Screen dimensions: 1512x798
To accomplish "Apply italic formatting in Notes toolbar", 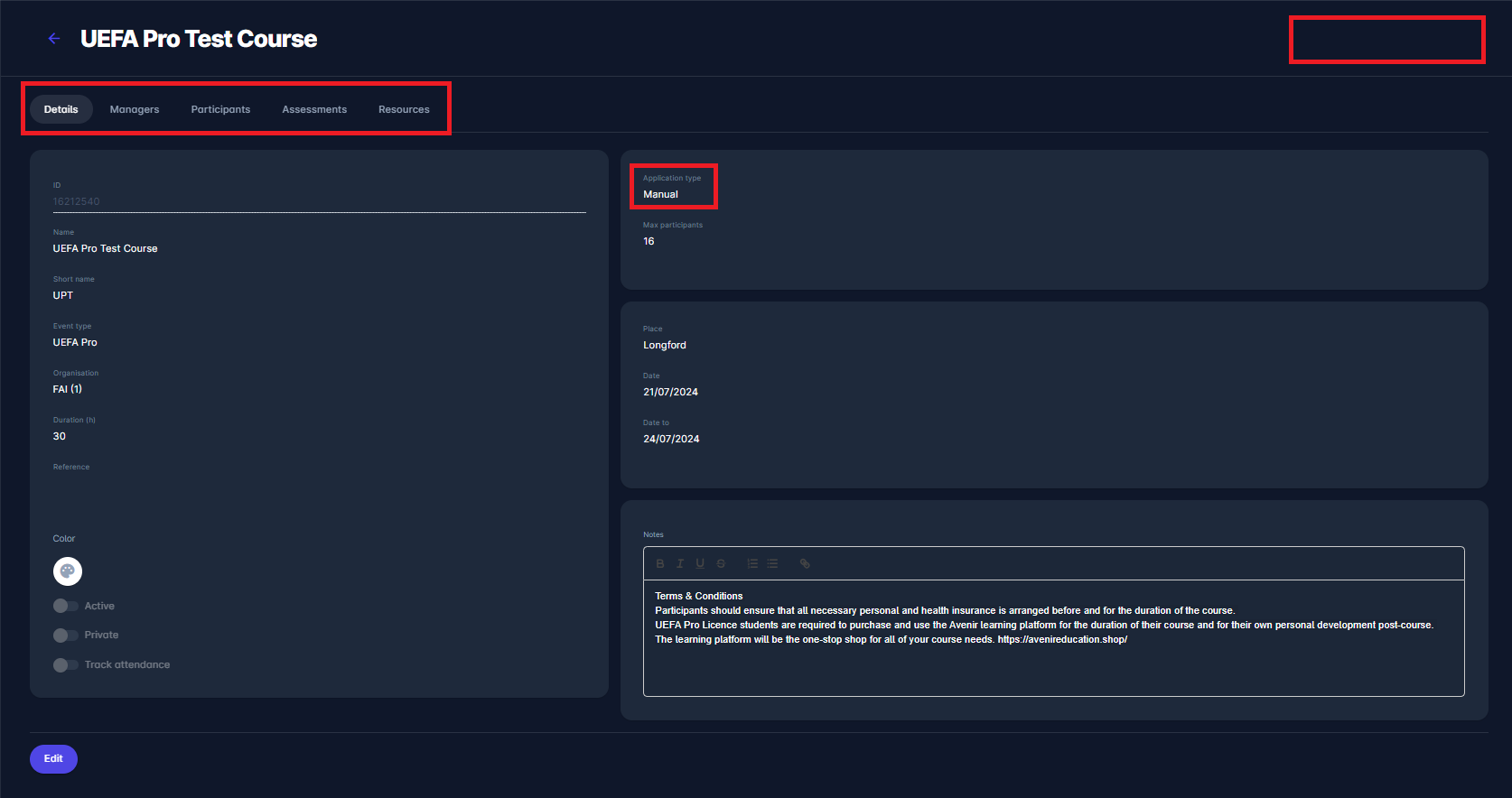I will pyautogui.click(x=680, y=563).
